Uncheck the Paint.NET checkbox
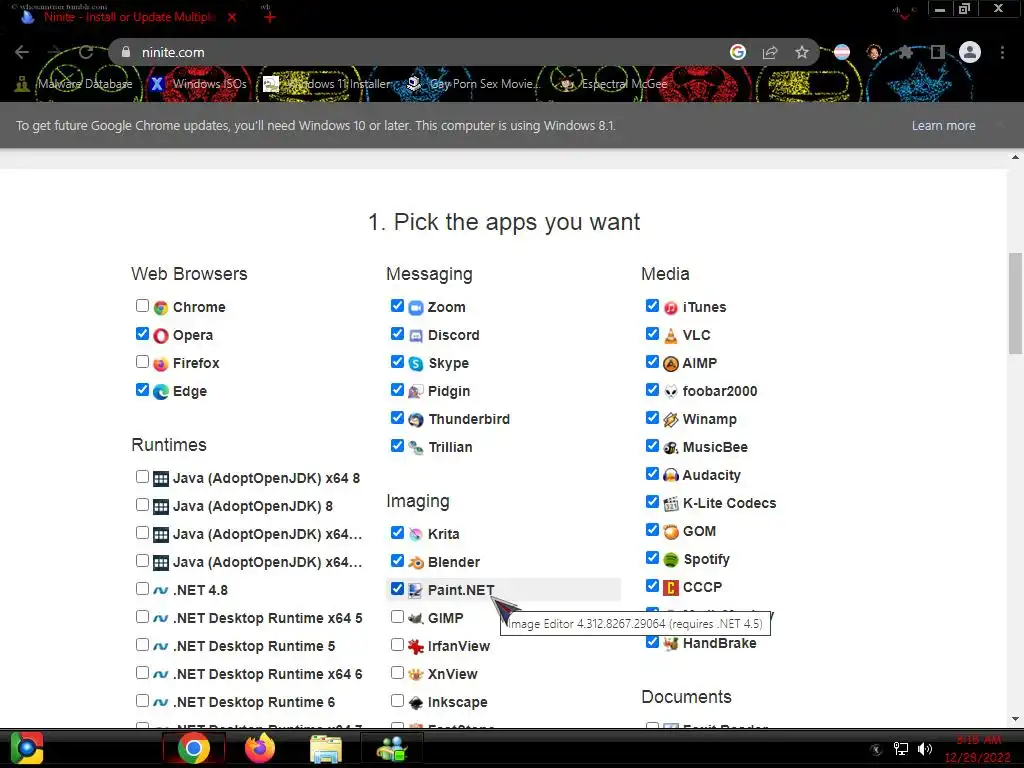Viewport: 1024px width, 768px height. pos(397,588)
